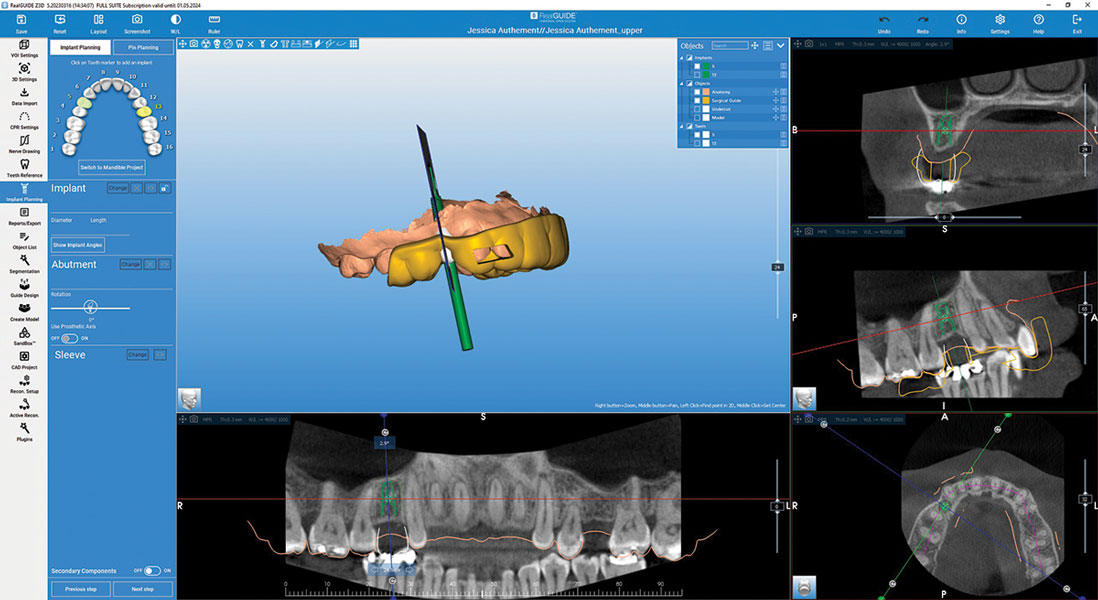Click the Data Import icon
Screen dimensions: 1098x600
[23, 95]
